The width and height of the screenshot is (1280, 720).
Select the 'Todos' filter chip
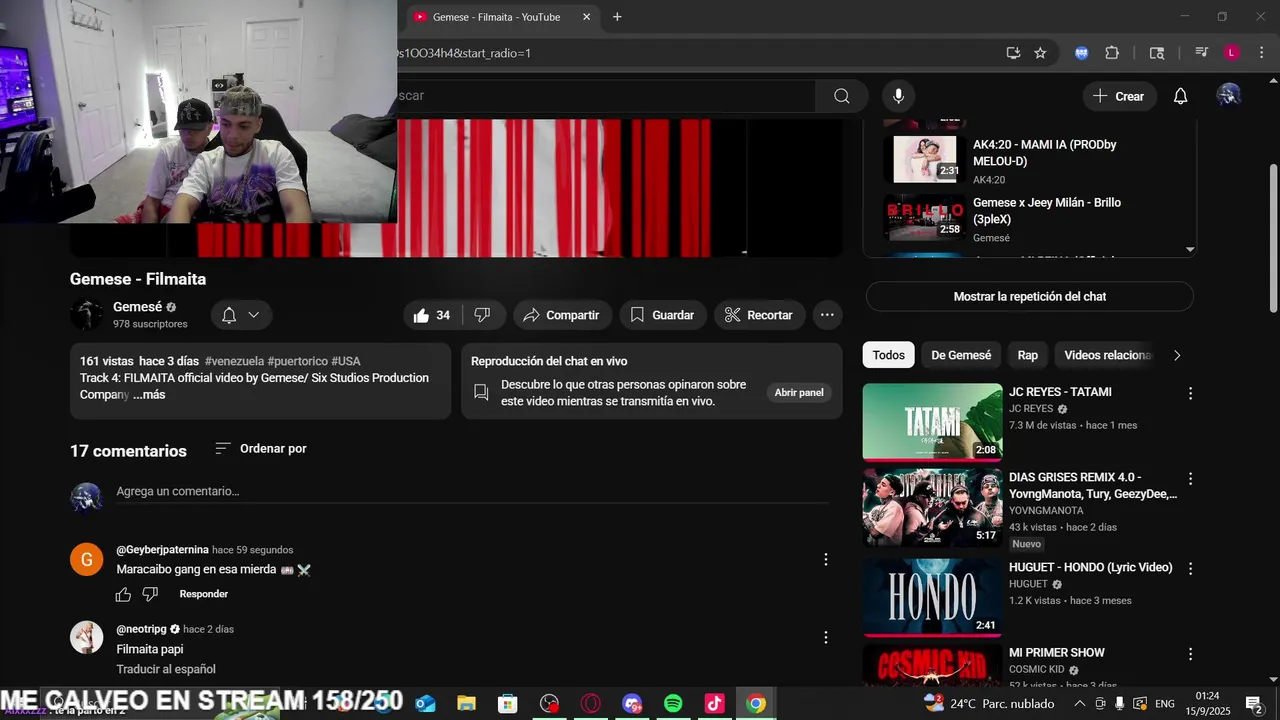888,355
